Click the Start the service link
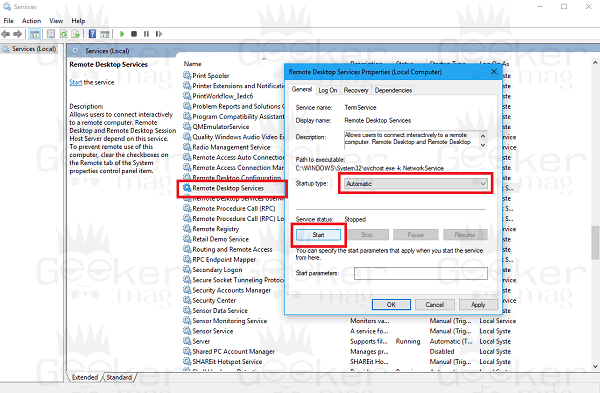This screenshot has height=393, width=600. click(x=76, y=82)
